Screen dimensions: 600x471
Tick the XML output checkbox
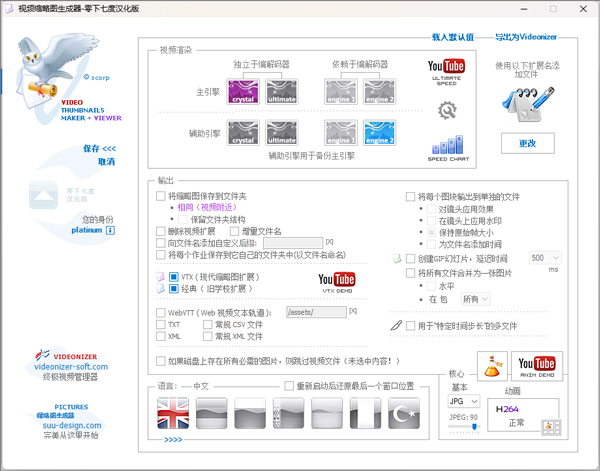tap(161, 336)
